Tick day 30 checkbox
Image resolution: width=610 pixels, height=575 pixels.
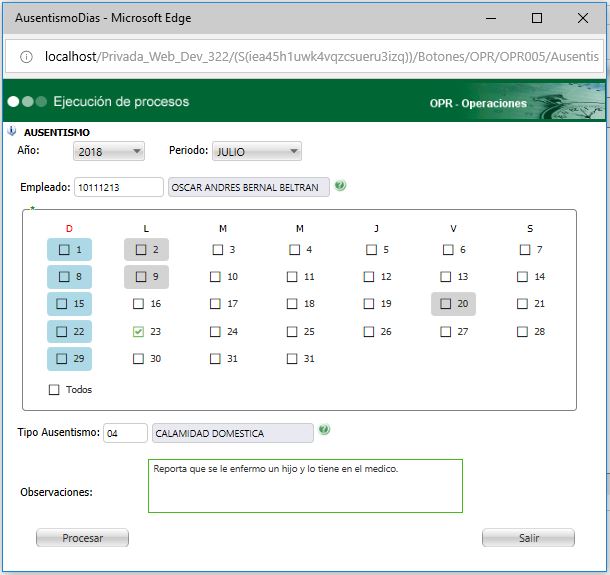point(138,359)
